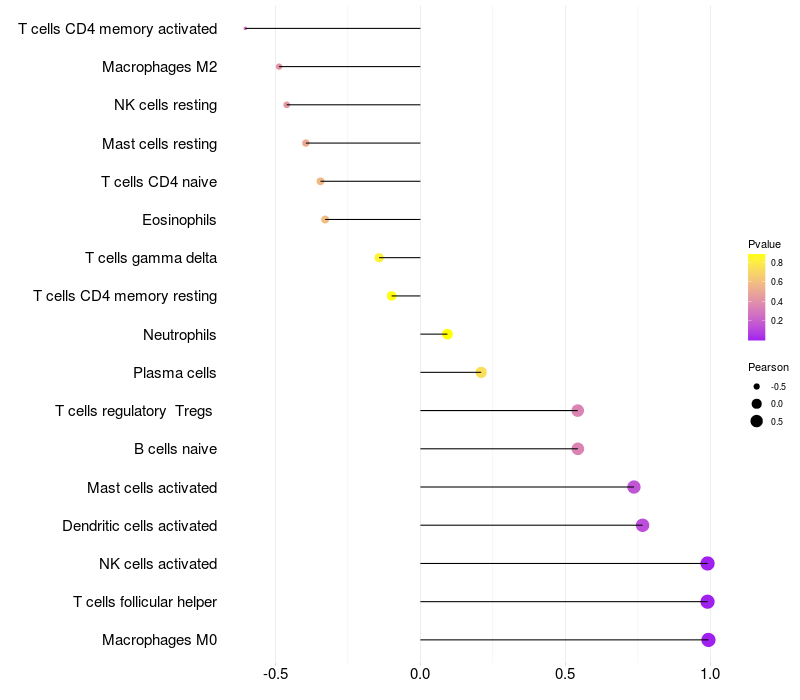Select the Neutrophils yellow data point
This screenshot has height=700, width=800.
click(x=447, y=334)
